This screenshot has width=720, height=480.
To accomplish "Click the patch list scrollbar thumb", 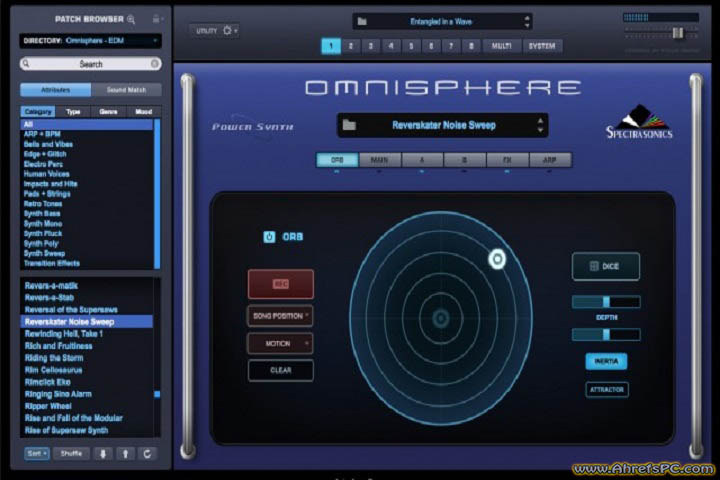I will [x=157, y=394].
